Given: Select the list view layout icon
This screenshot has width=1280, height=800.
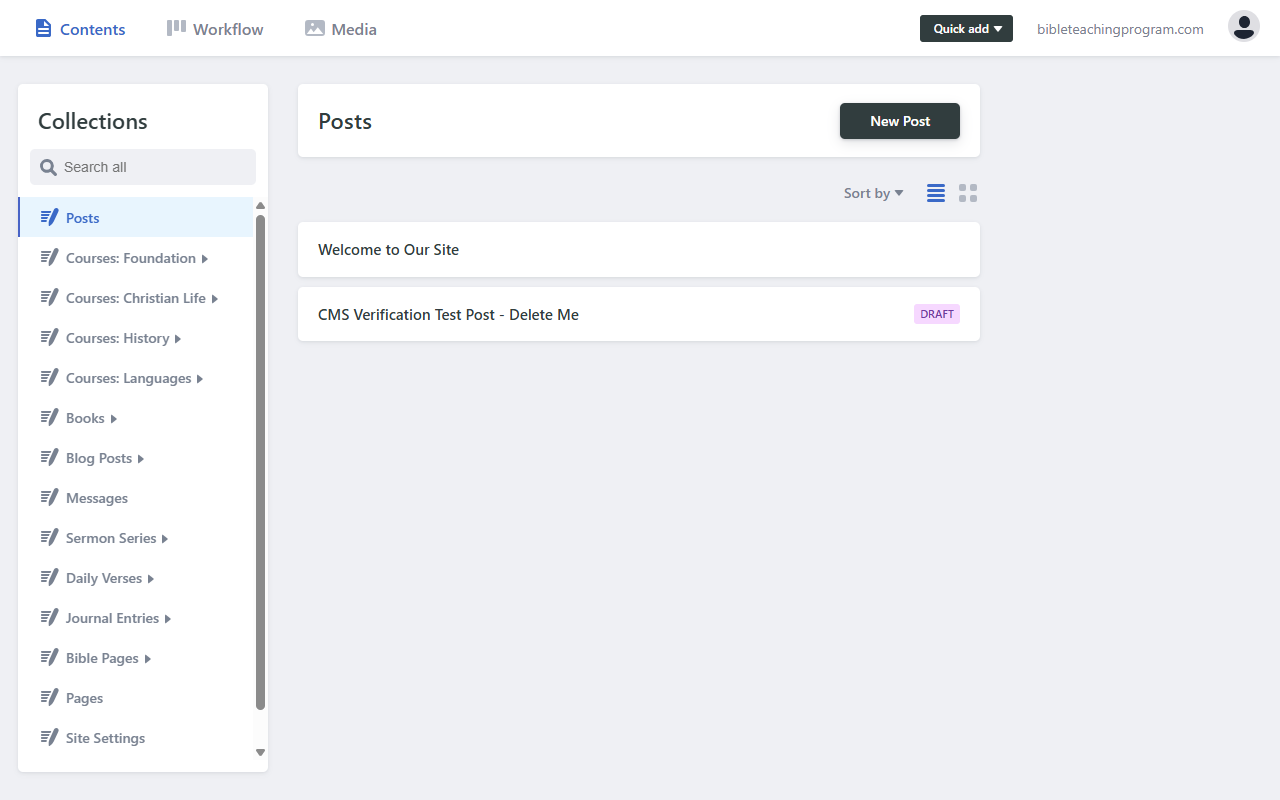Looking at the screenshot, I should [935, 193].
